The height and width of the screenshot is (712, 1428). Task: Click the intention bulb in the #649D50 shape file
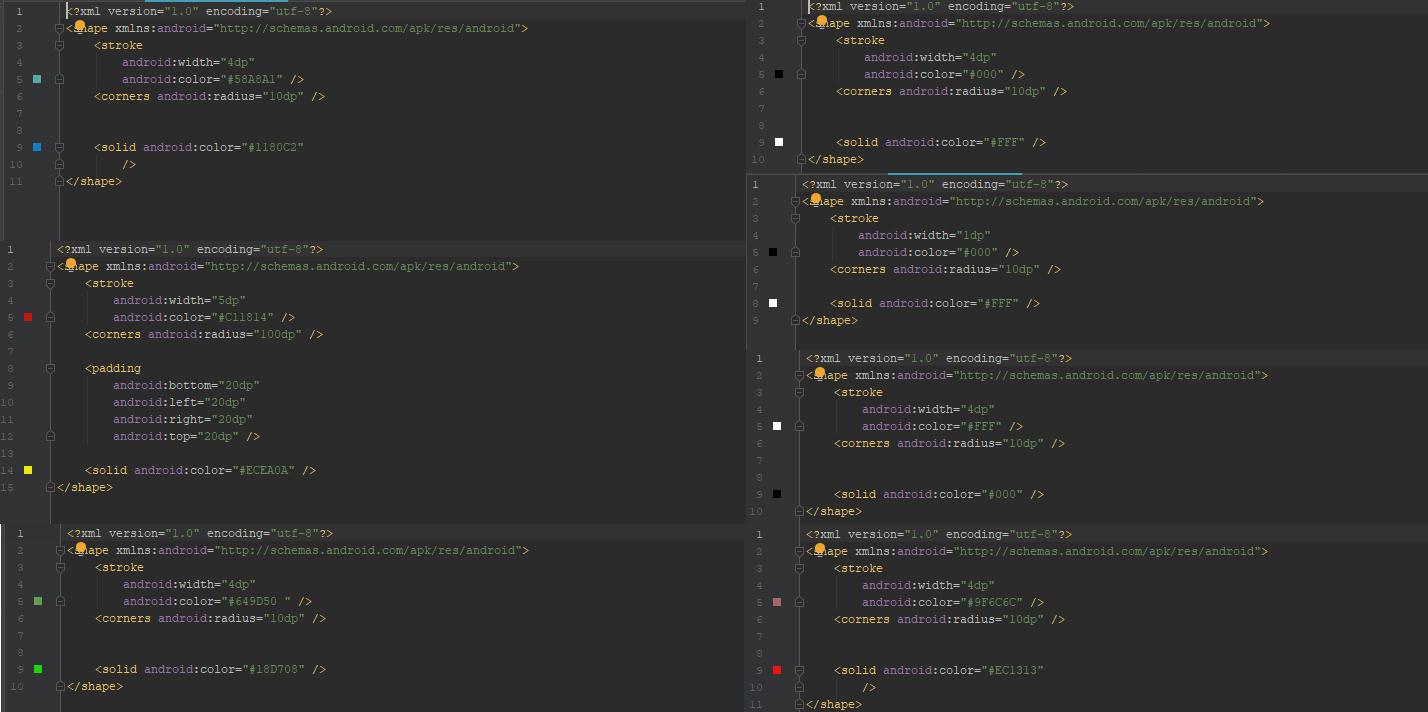[81, 547]
